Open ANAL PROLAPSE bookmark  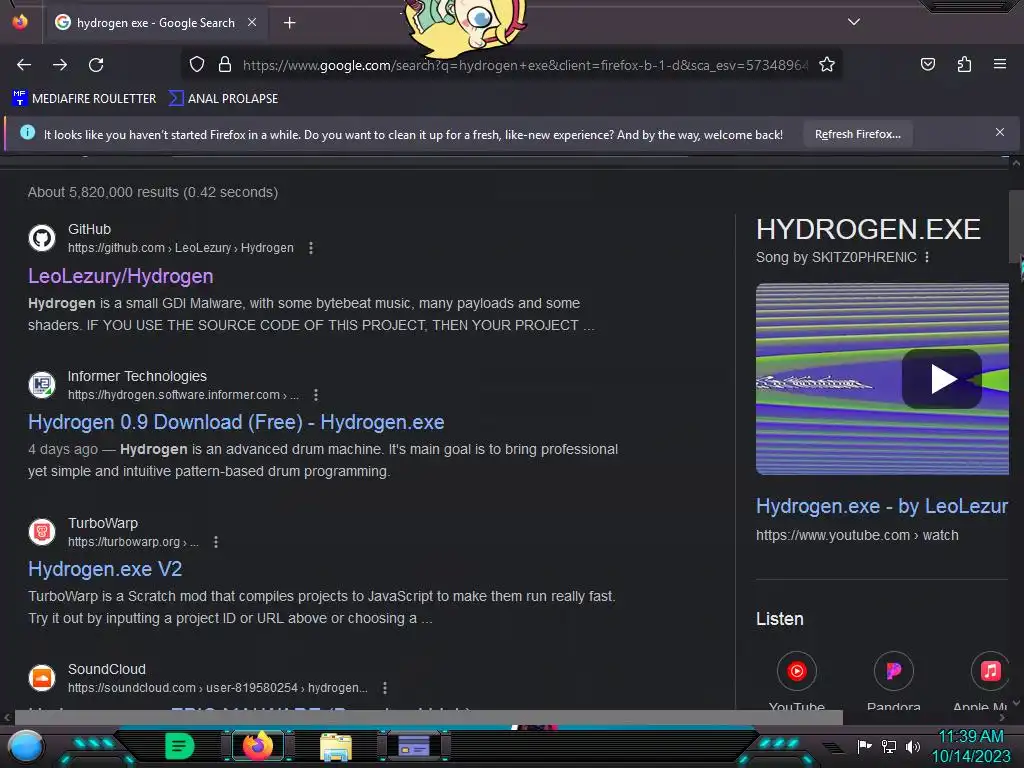click(223, 99)
